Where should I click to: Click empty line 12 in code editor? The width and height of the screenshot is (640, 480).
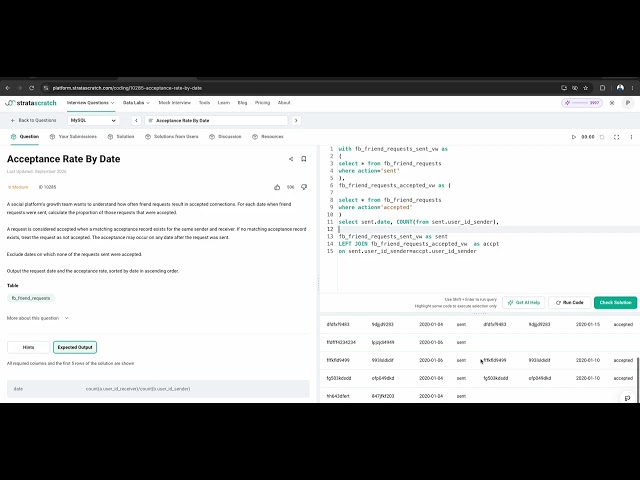[488, 229]
